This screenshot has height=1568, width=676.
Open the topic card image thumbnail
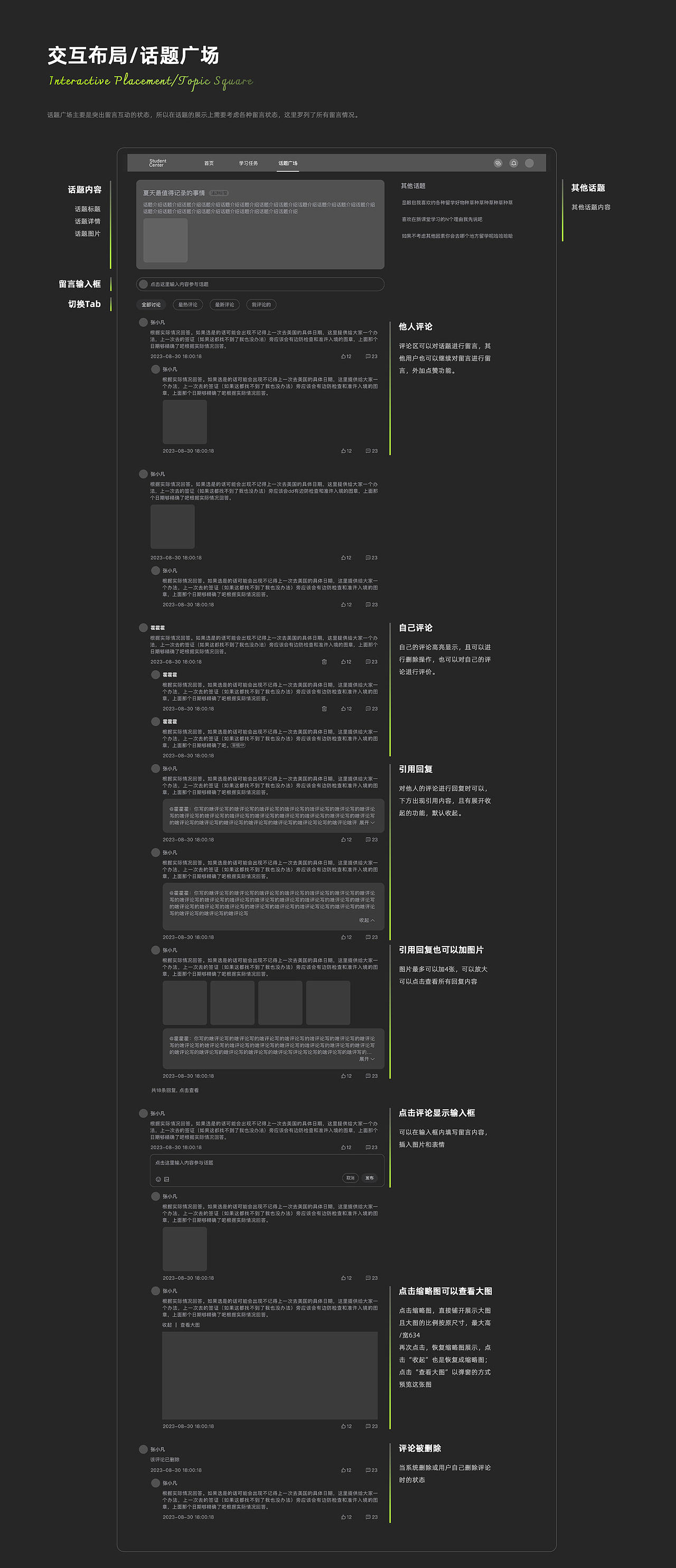[165, 240]
